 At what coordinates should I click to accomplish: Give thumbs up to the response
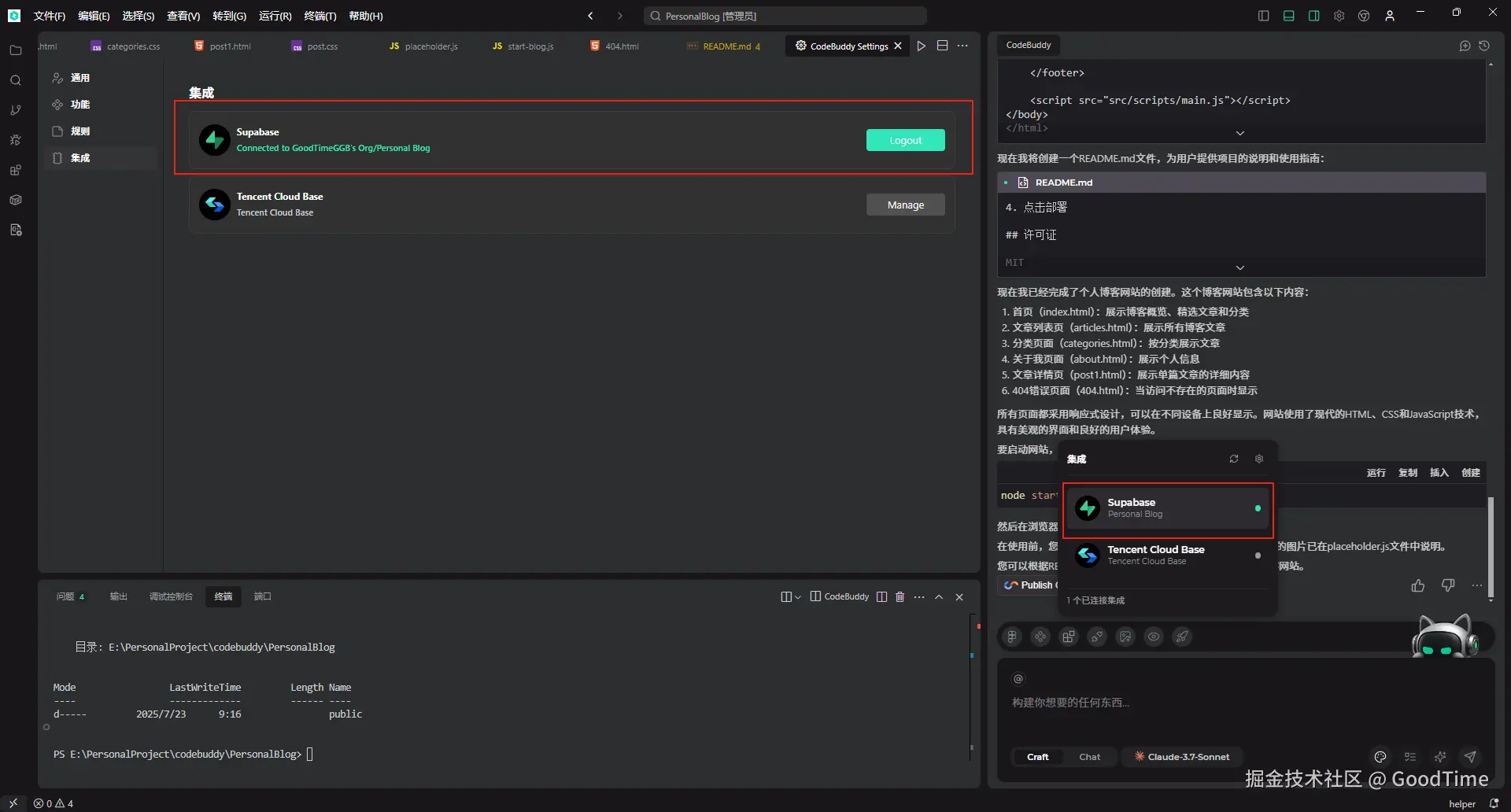click(1418, 585)
